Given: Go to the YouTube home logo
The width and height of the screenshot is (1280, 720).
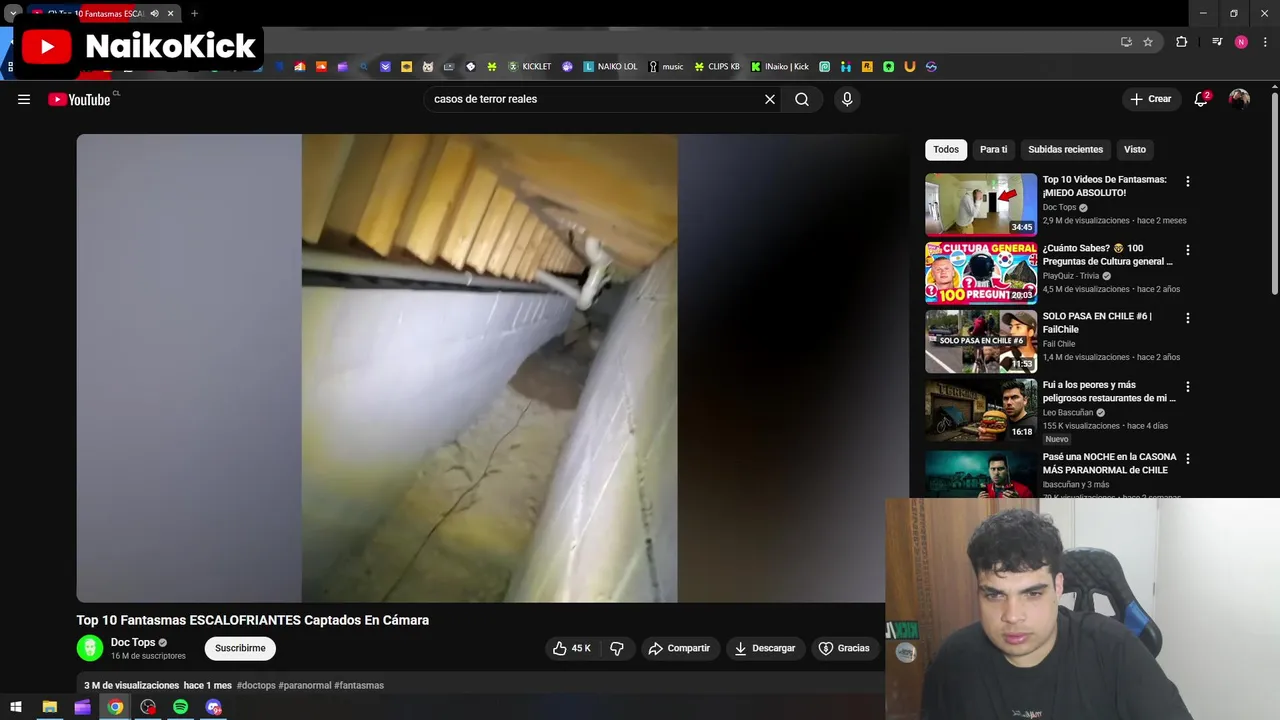Looking at the screenshot, I should [79, 99].
